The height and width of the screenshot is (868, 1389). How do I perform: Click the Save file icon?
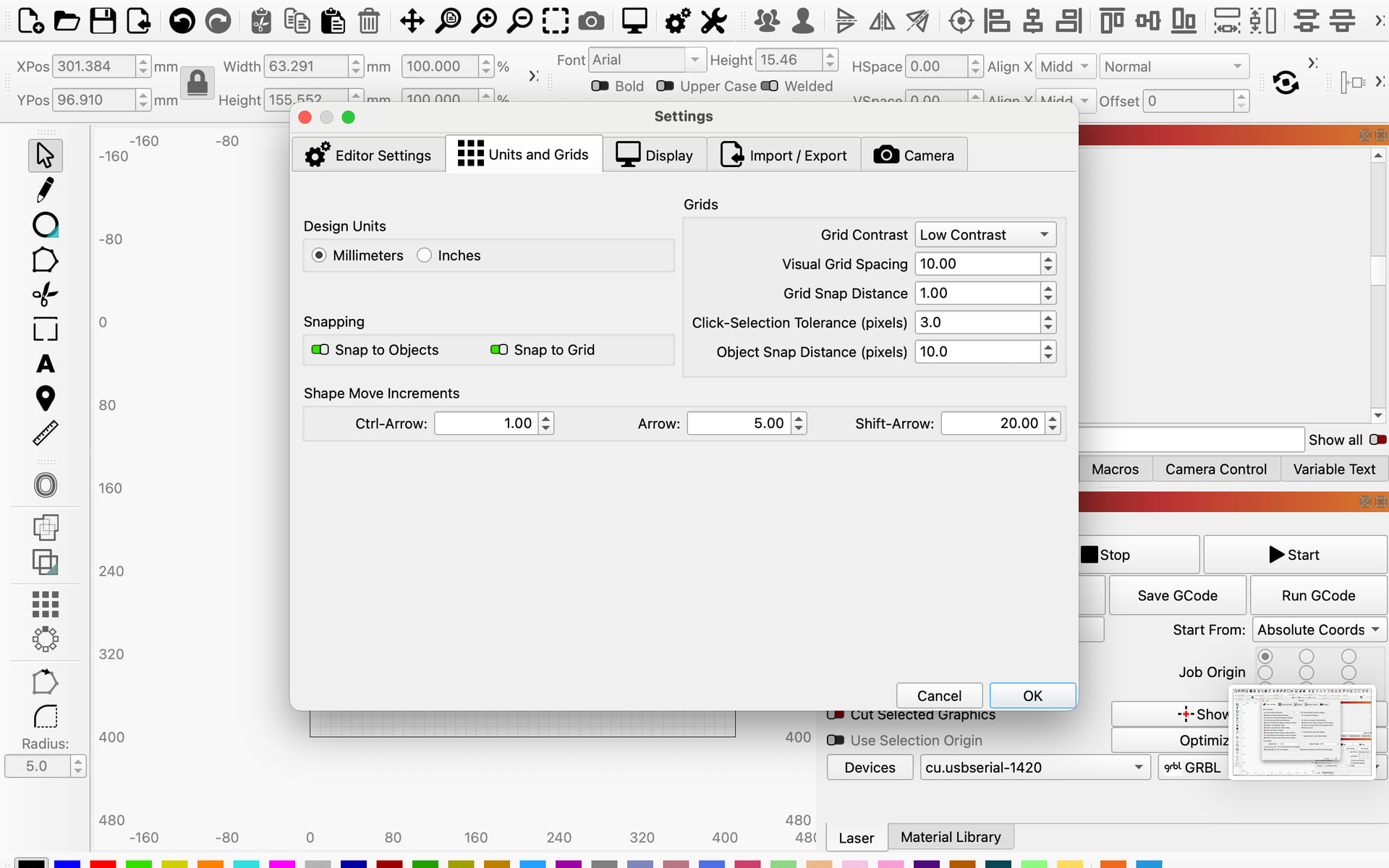click(103, 21)
